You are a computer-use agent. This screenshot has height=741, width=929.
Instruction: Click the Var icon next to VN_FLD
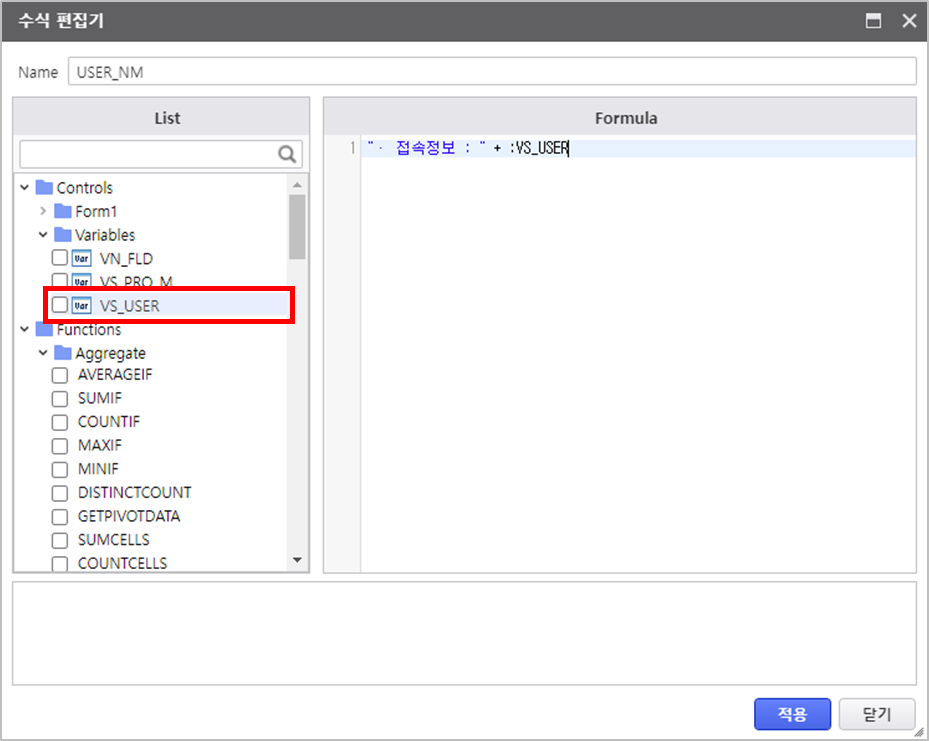pos(81,258)
